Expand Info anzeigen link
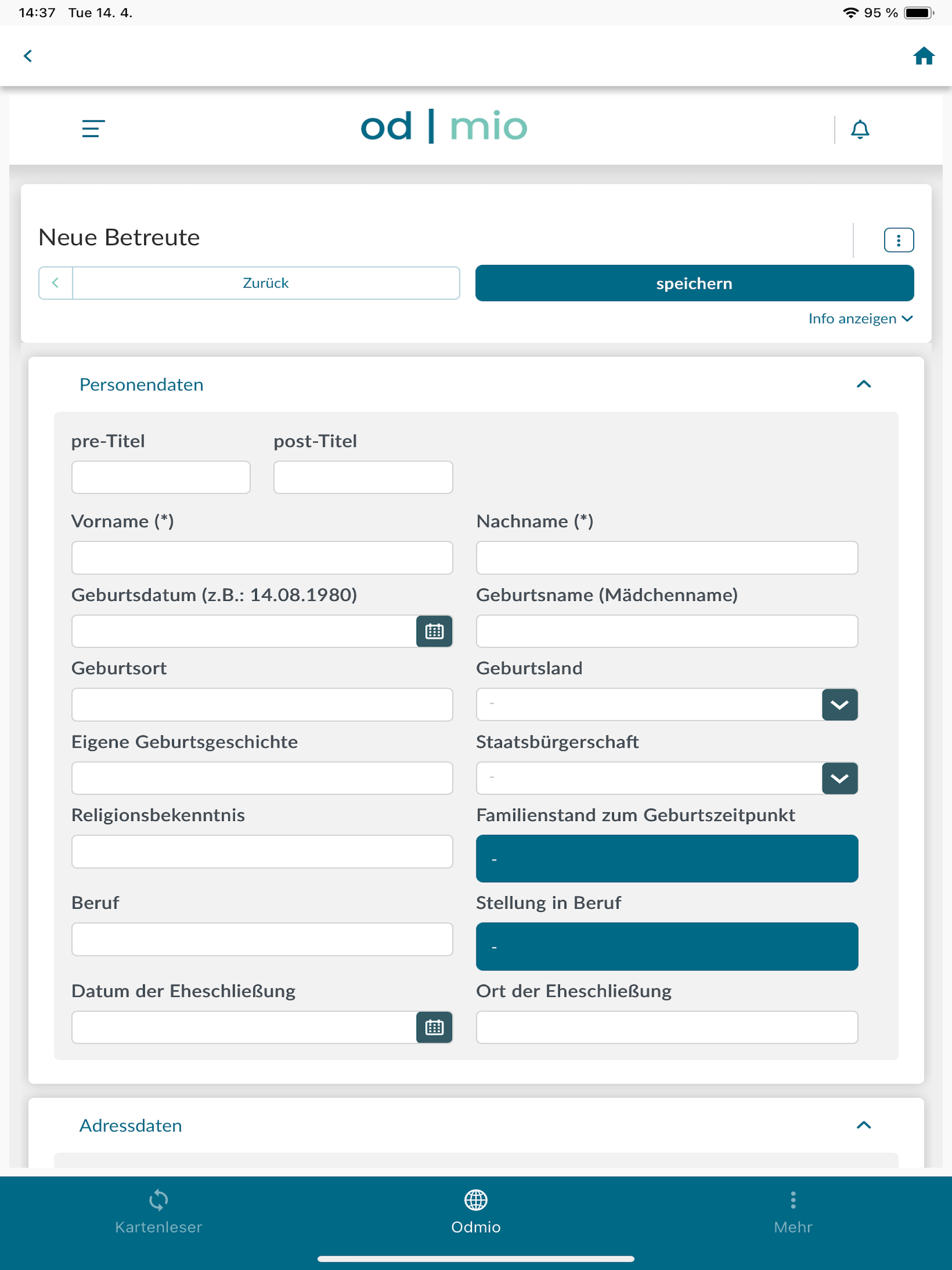952x1270 pixels. [x=860, y=318]
